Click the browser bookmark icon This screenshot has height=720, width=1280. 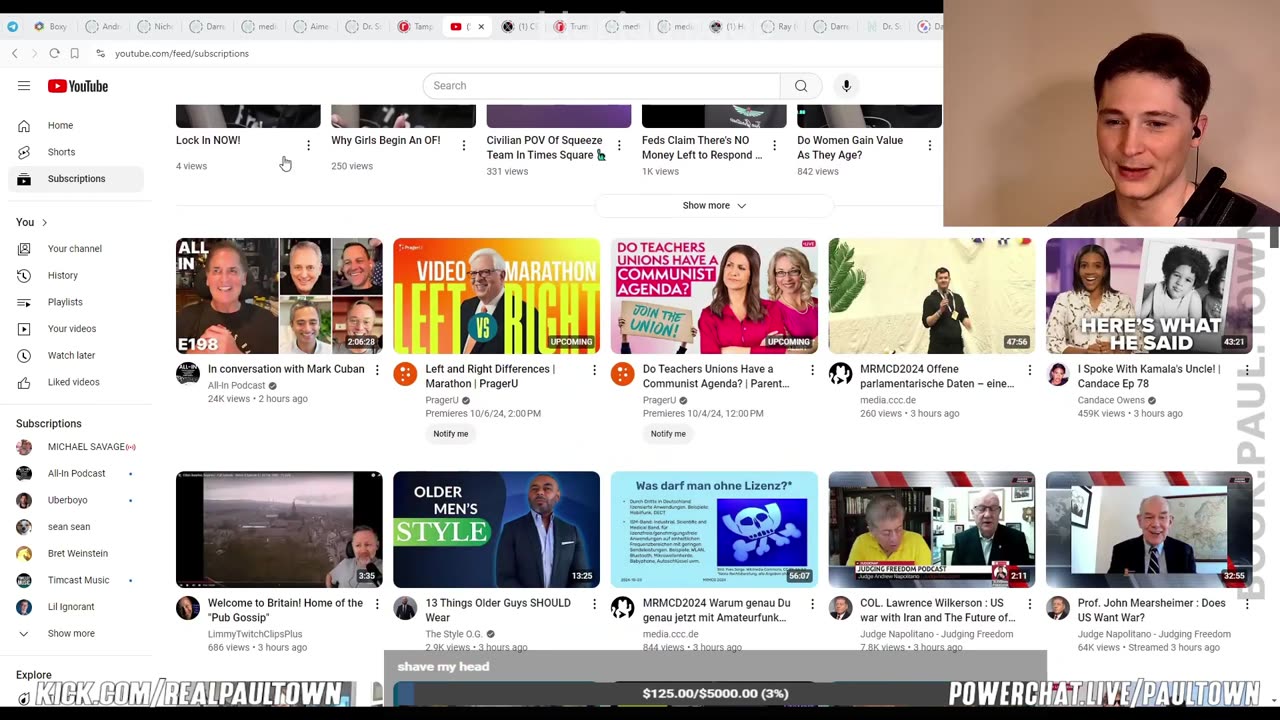click(x=74, y=53)
